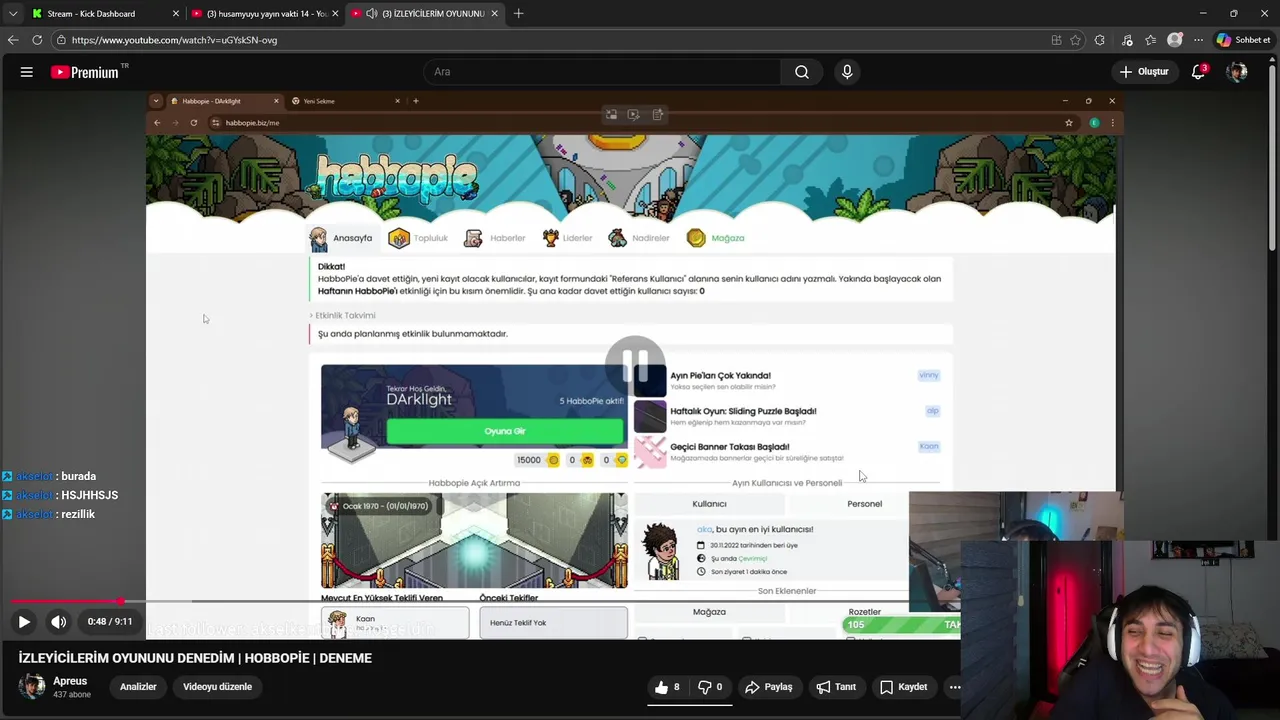This screenshot has width=1280, height=720.
Task: Open the app install icon in address bar
Action: (1056, 40)
